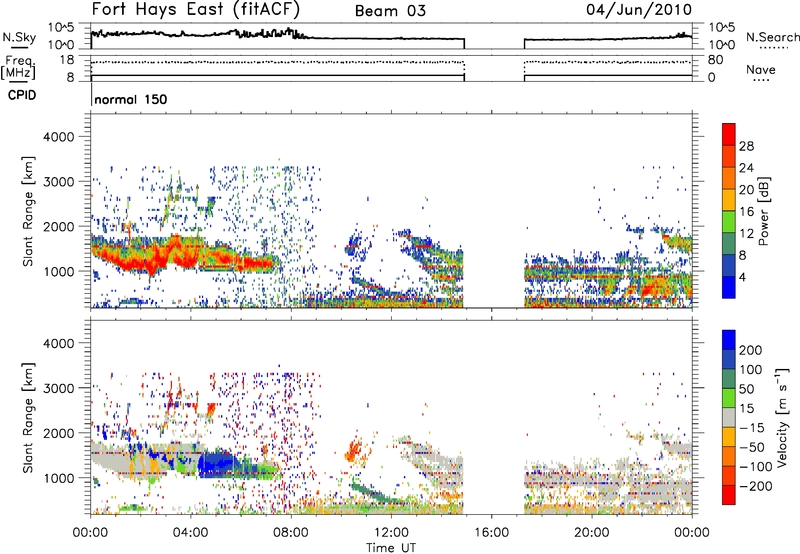Click the '24' power colorbar label
The height and width of the screenshot is (554, 800).
pyautogui.click(x=746, y=168)
